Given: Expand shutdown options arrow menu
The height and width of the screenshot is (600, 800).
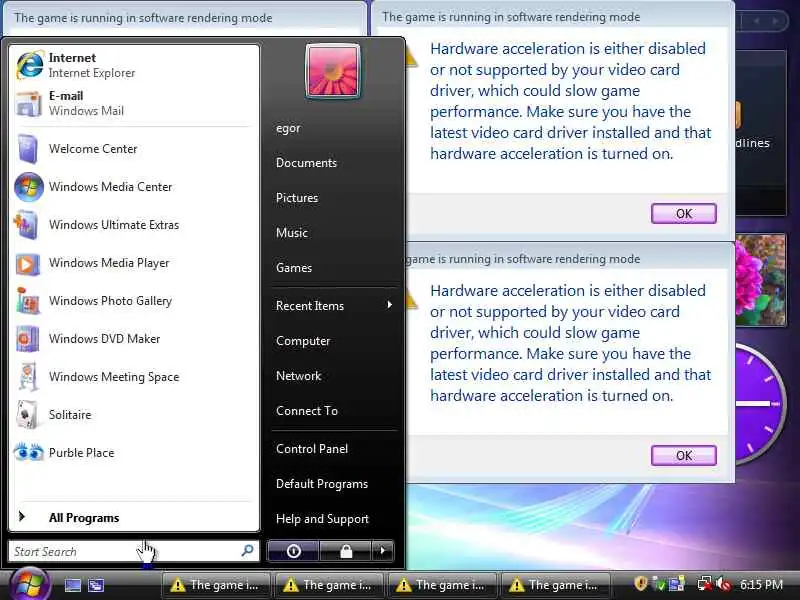Looking at the screenshot, I should click(383, 551).
